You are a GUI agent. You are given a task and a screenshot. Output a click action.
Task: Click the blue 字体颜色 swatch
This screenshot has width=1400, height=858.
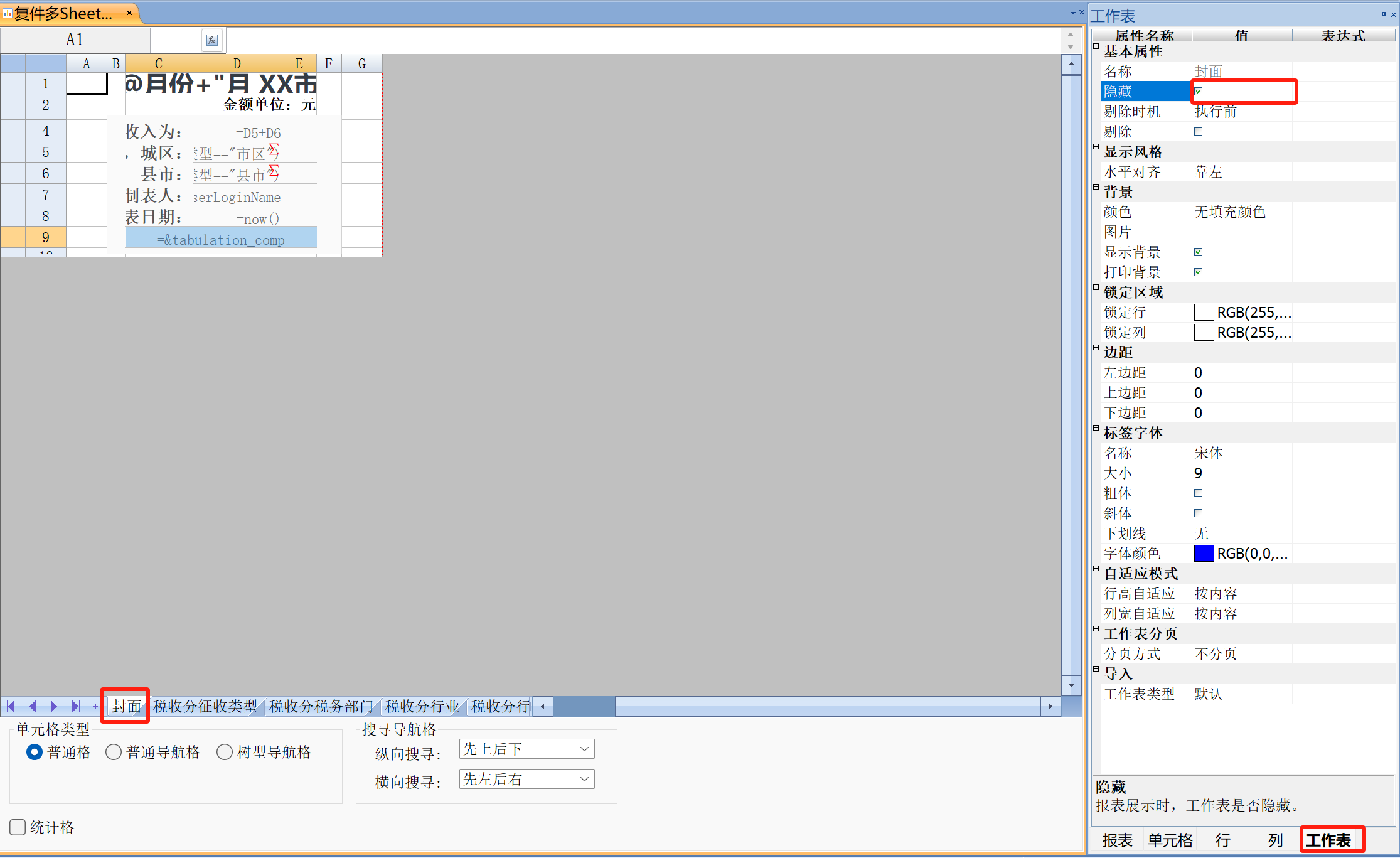click(1204, 554)
